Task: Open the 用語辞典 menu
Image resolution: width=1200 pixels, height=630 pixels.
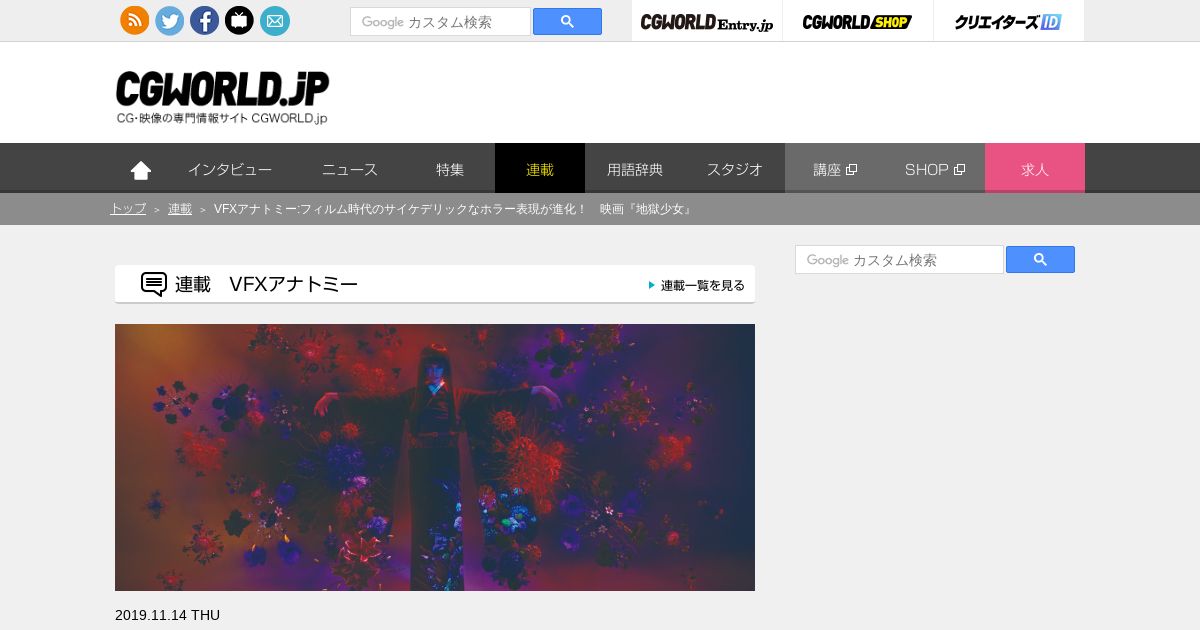Action: point(635,169)
